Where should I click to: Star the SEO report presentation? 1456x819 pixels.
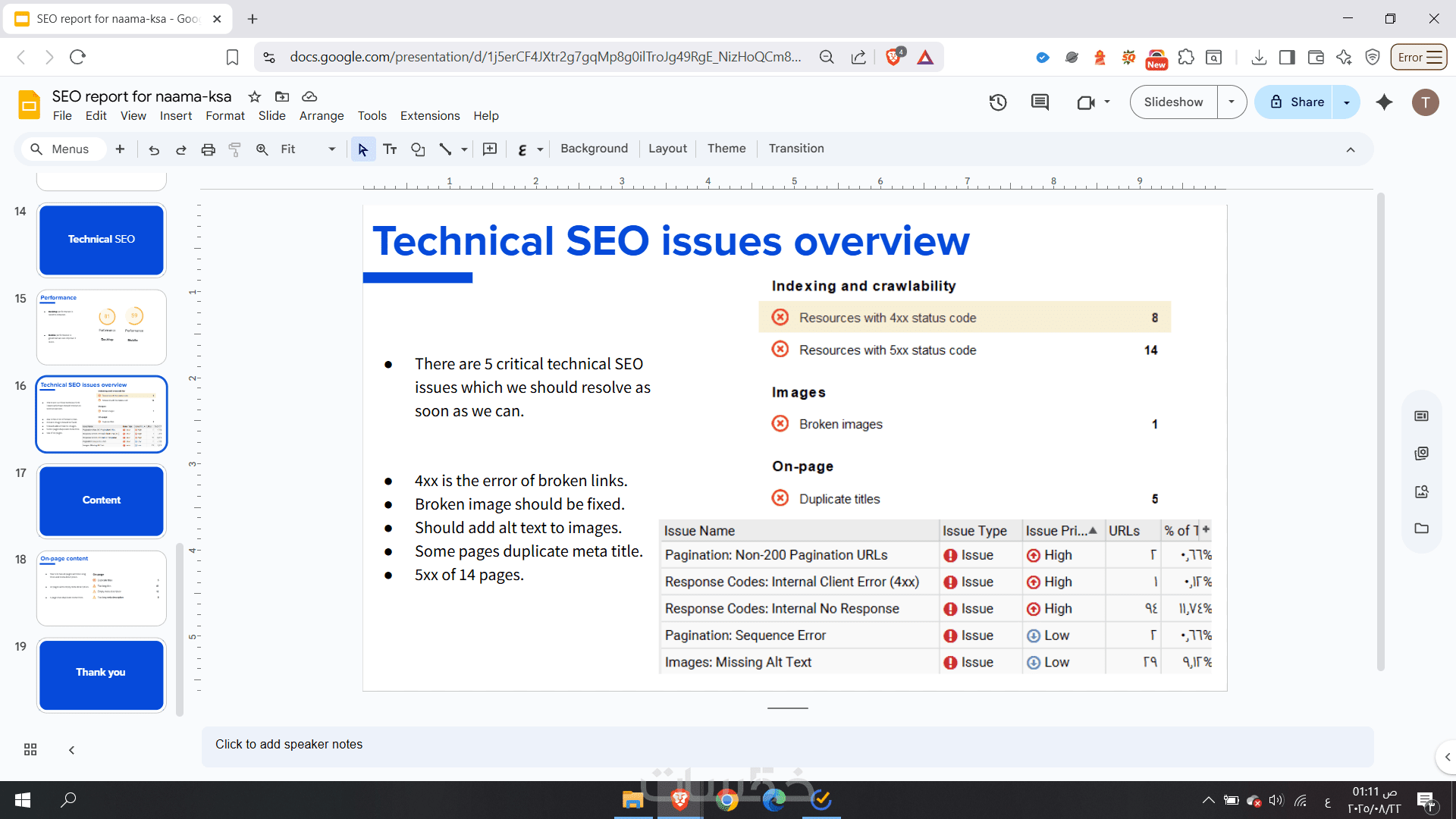[x=255, y=96]
